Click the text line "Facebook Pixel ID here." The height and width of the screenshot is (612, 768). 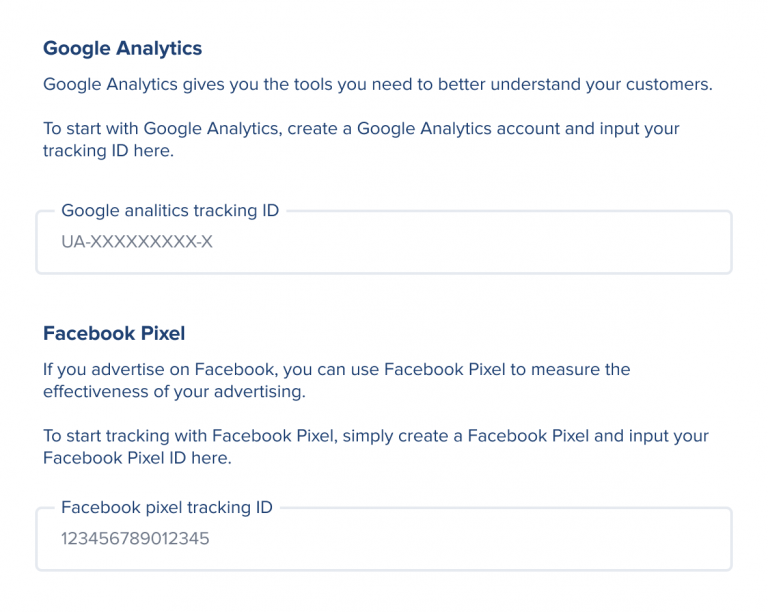137,459
